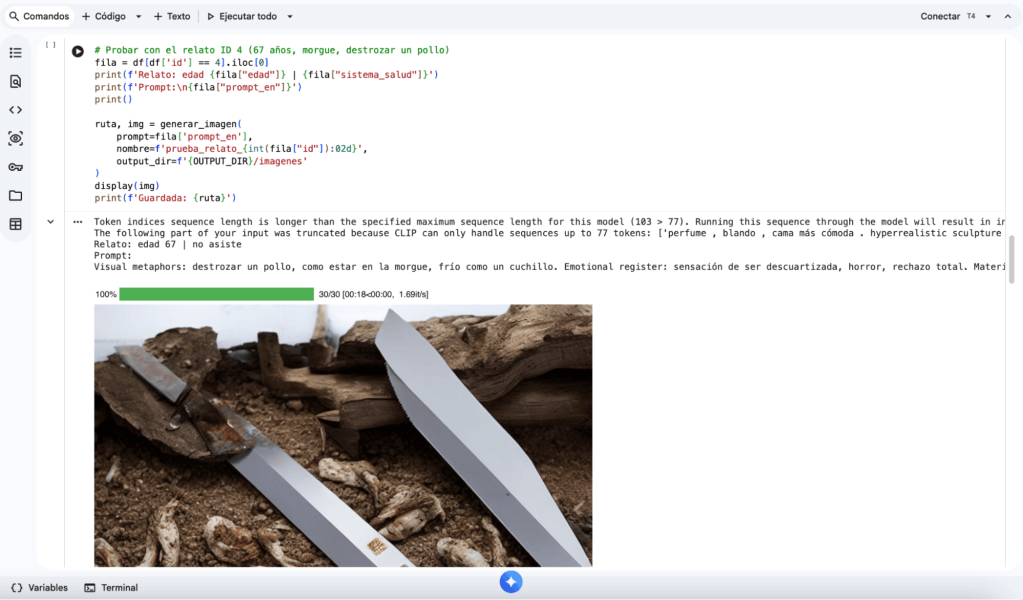Open the data table sidebar icon
This screenshot has height=600, width=1023.
16,224
